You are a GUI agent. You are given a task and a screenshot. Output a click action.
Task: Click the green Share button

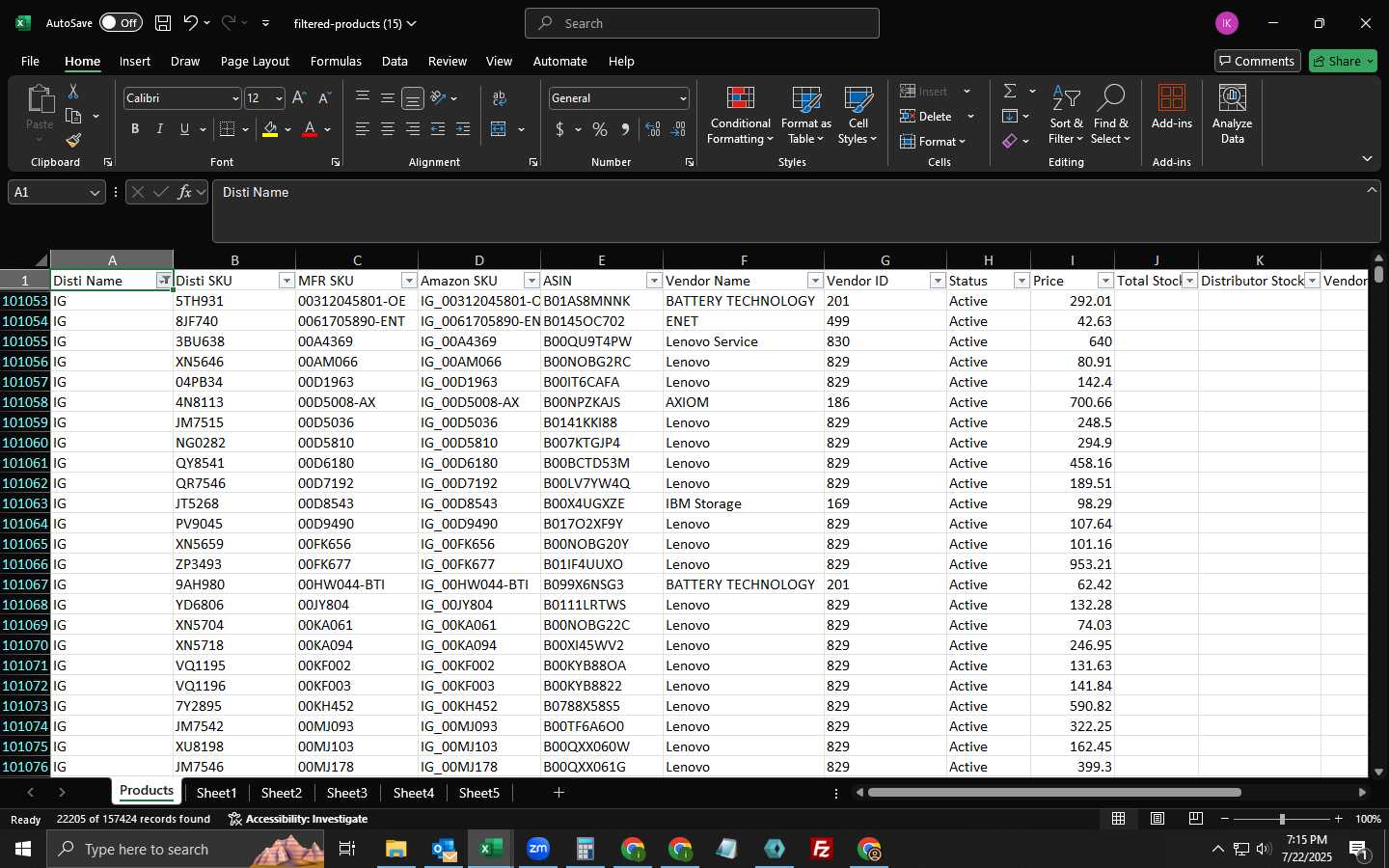pyautogui.click(x=1343, y=61)
